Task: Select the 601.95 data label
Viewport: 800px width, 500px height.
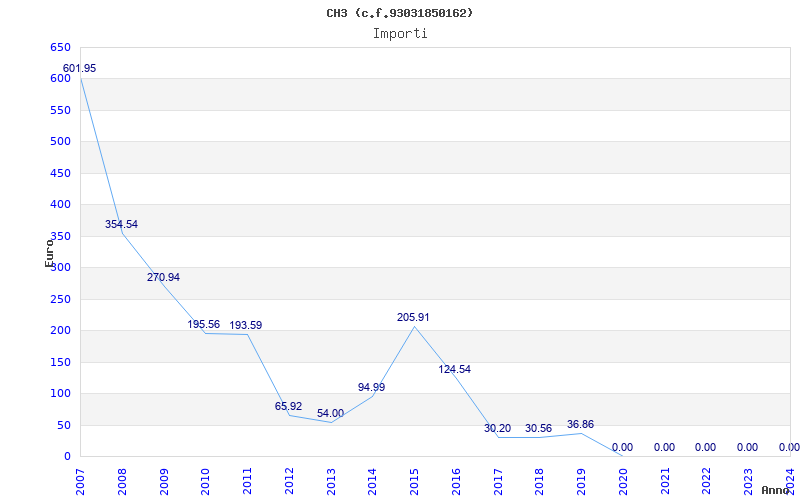Action: click(x=79, y=68)
